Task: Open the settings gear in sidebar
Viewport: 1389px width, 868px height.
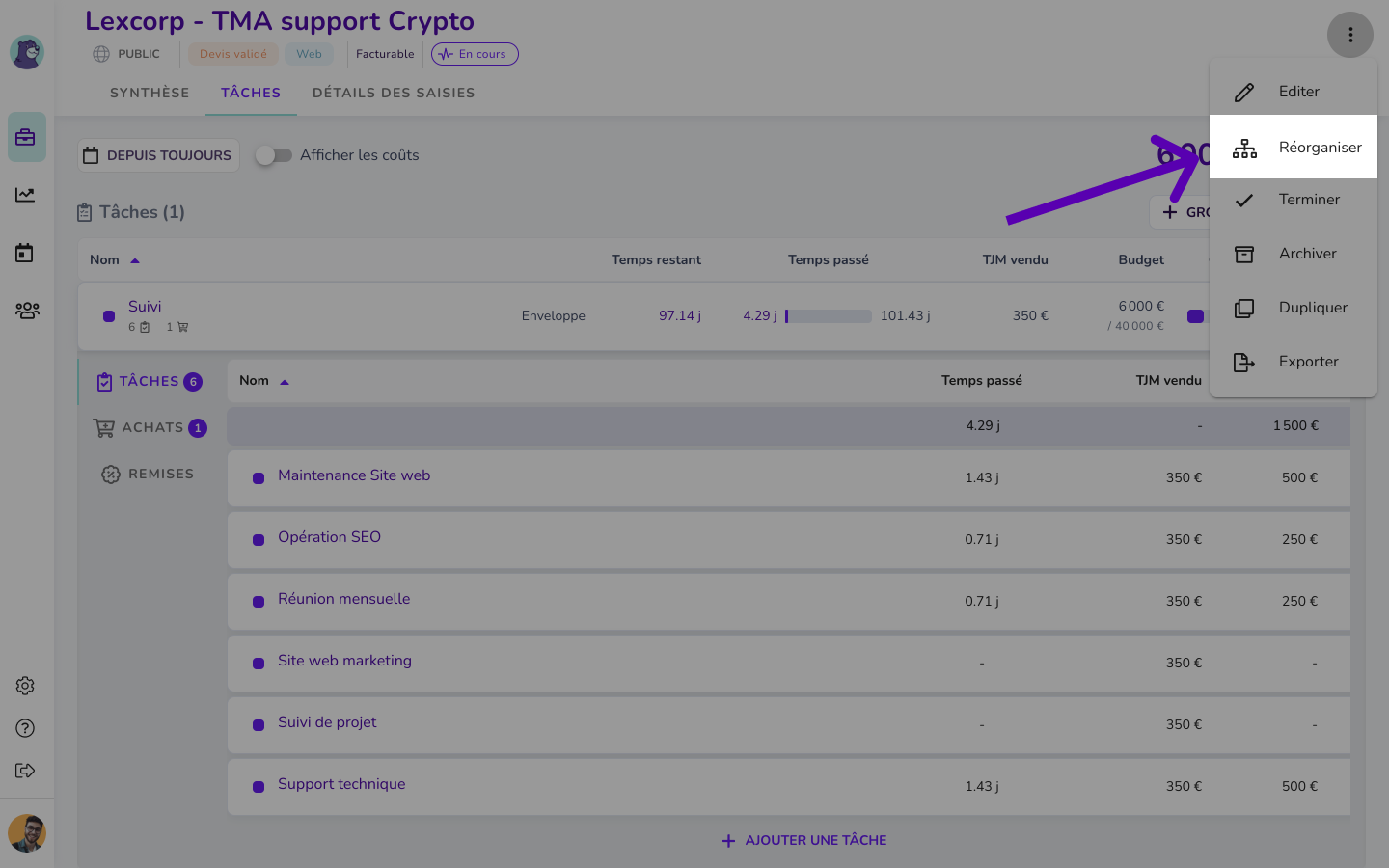Action: click(x=25, y=686)
